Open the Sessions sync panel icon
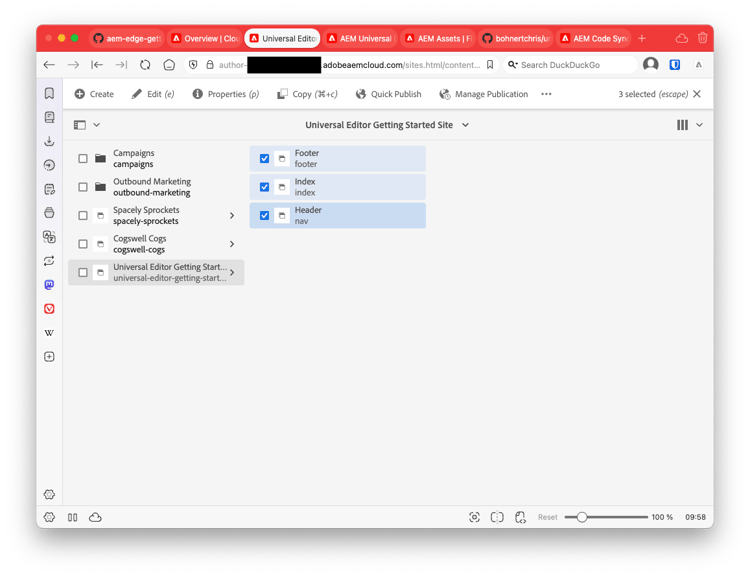This screenshot has width=750, height=576. click(49, 261)
